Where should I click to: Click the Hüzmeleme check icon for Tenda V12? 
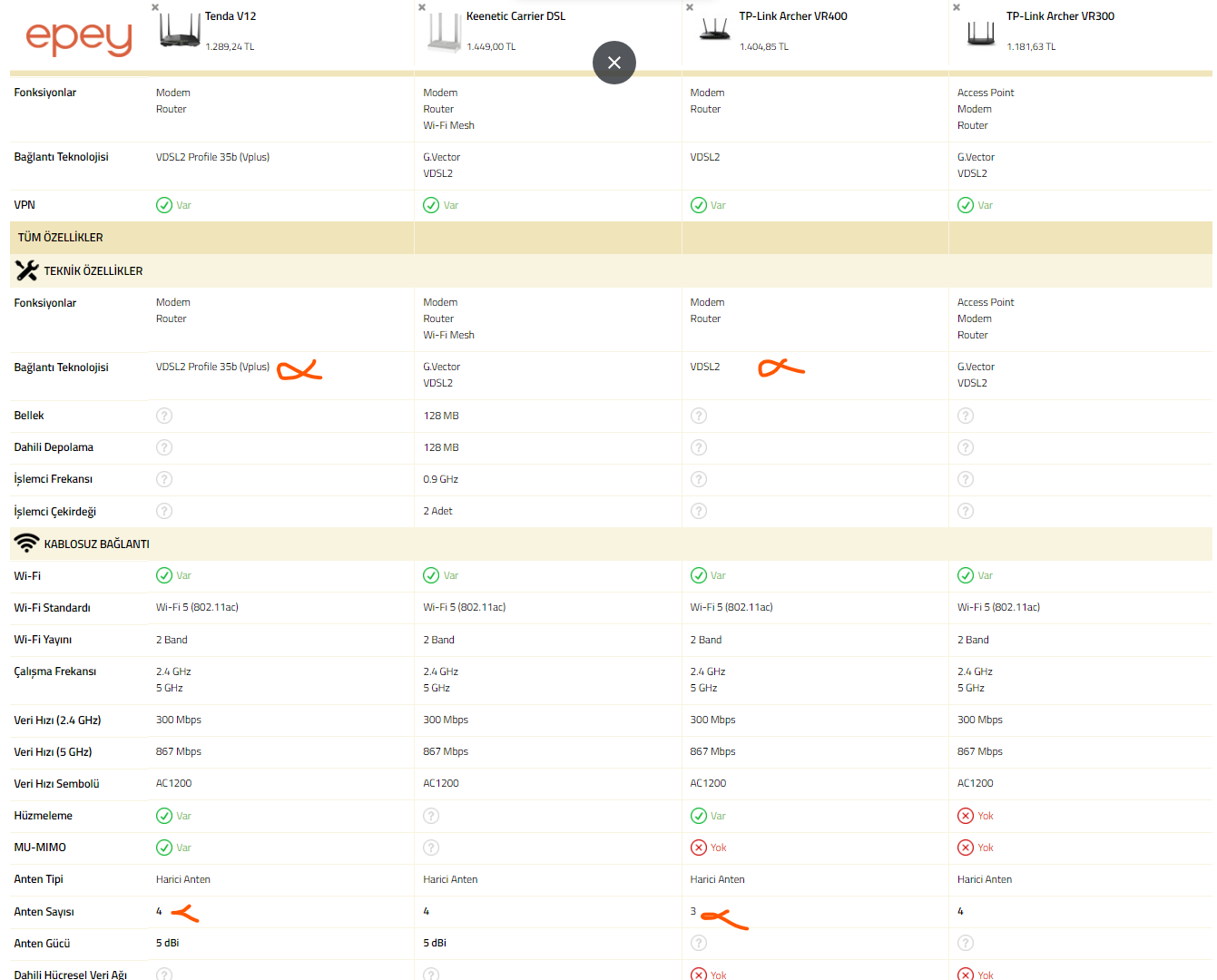coord(164,816)
